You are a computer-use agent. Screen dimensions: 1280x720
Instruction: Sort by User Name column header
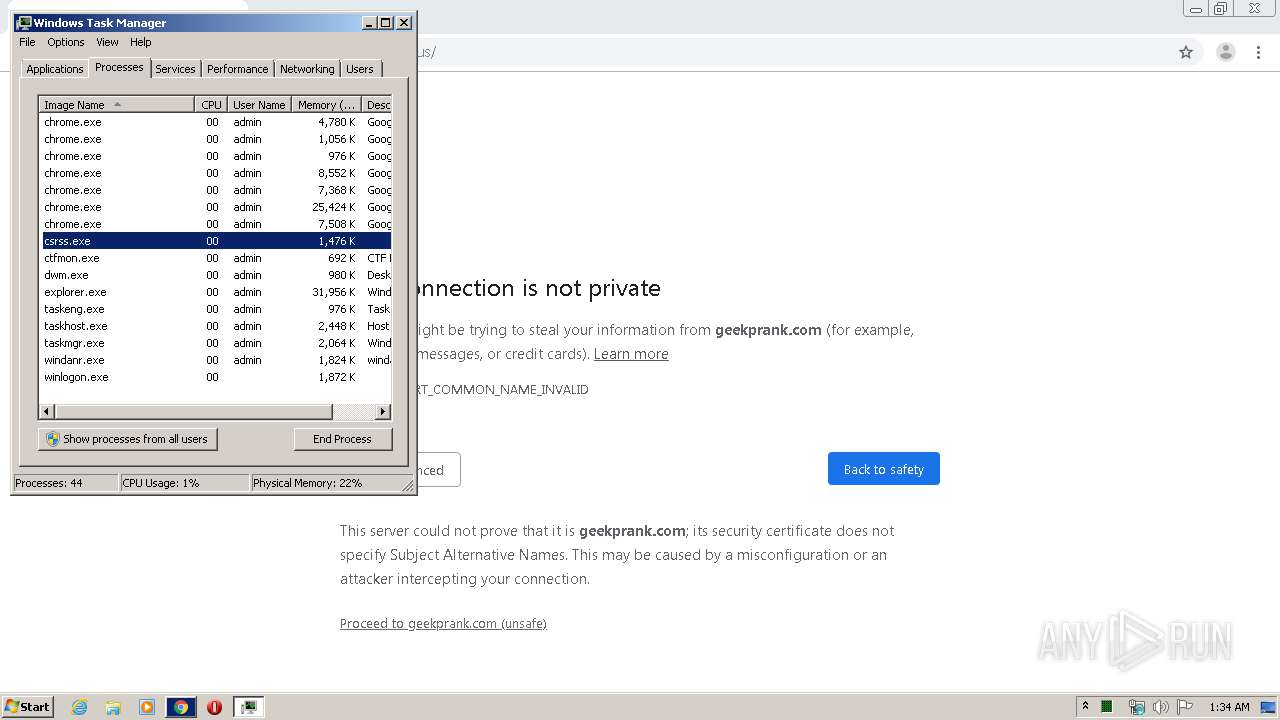(x=259, y=105)
